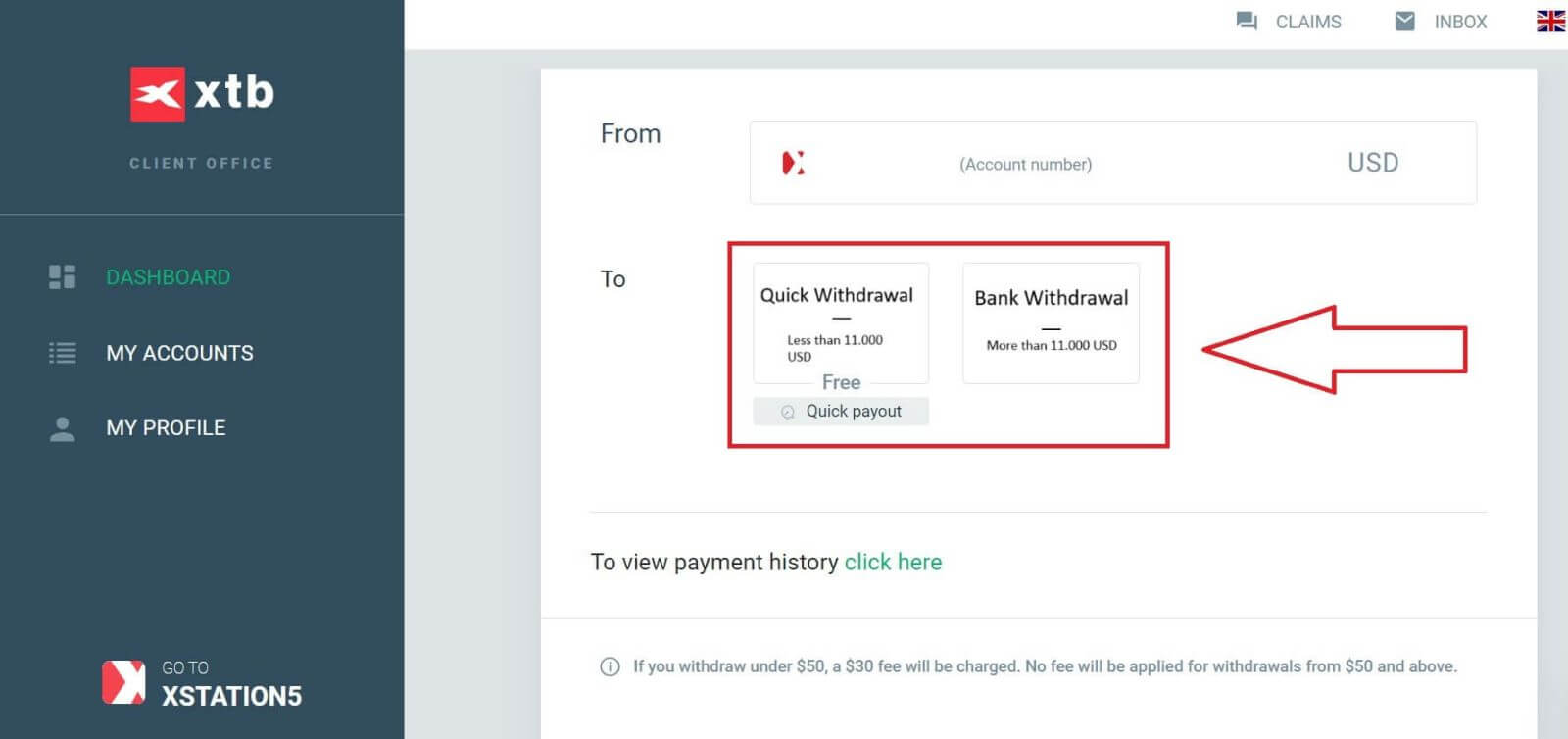Select the My Profile person icon
The height and width of the screenshot is (739, 1568).
pos(61,427)
